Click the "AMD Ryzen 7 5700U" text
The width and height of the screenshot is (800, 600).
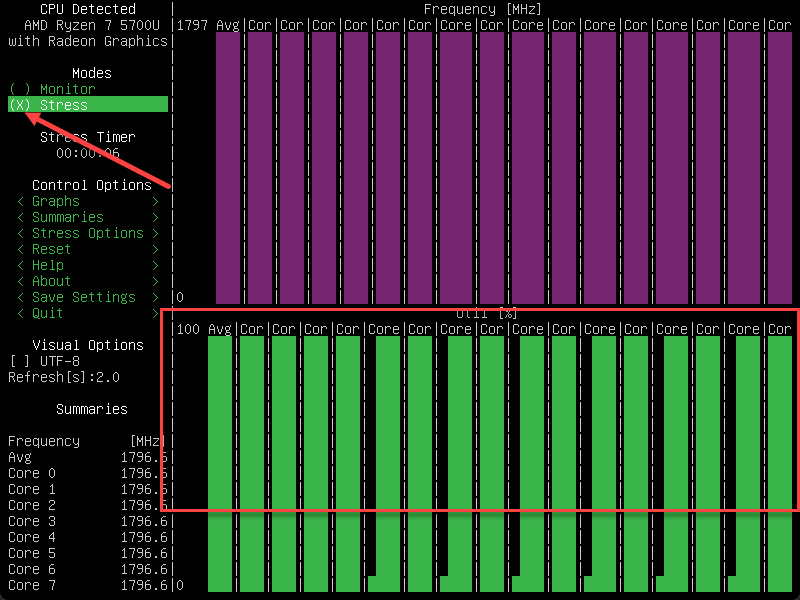point(92,25)
